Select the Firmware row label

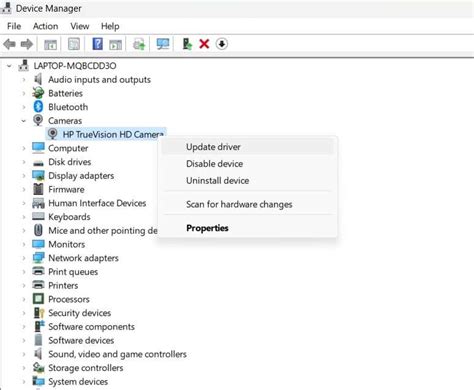(x=66, y=189)
